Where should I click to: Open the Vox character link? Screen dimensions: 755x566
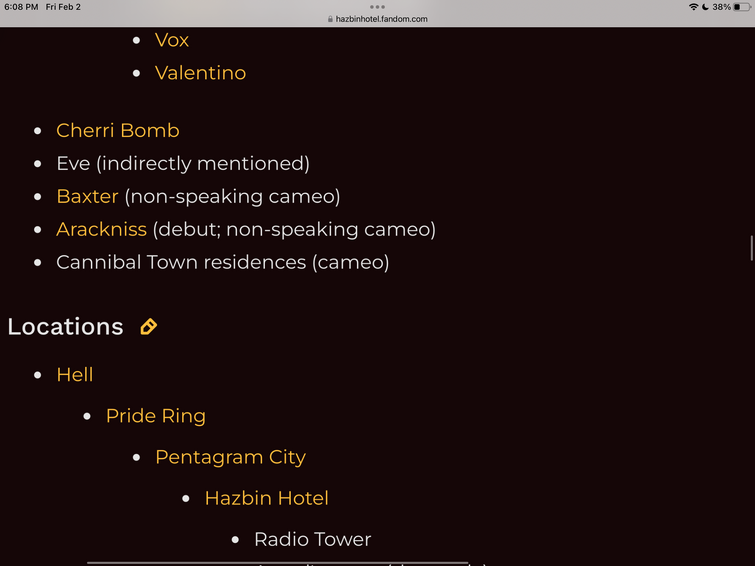pyautogui.click(x=172, y=40)
